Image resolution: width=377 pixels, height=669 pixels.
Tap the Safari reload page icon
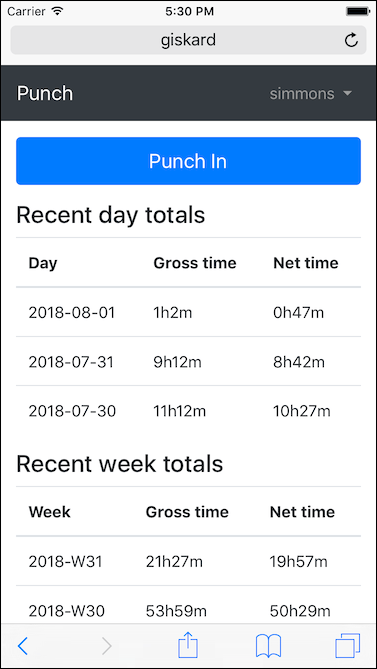[351, 41]
